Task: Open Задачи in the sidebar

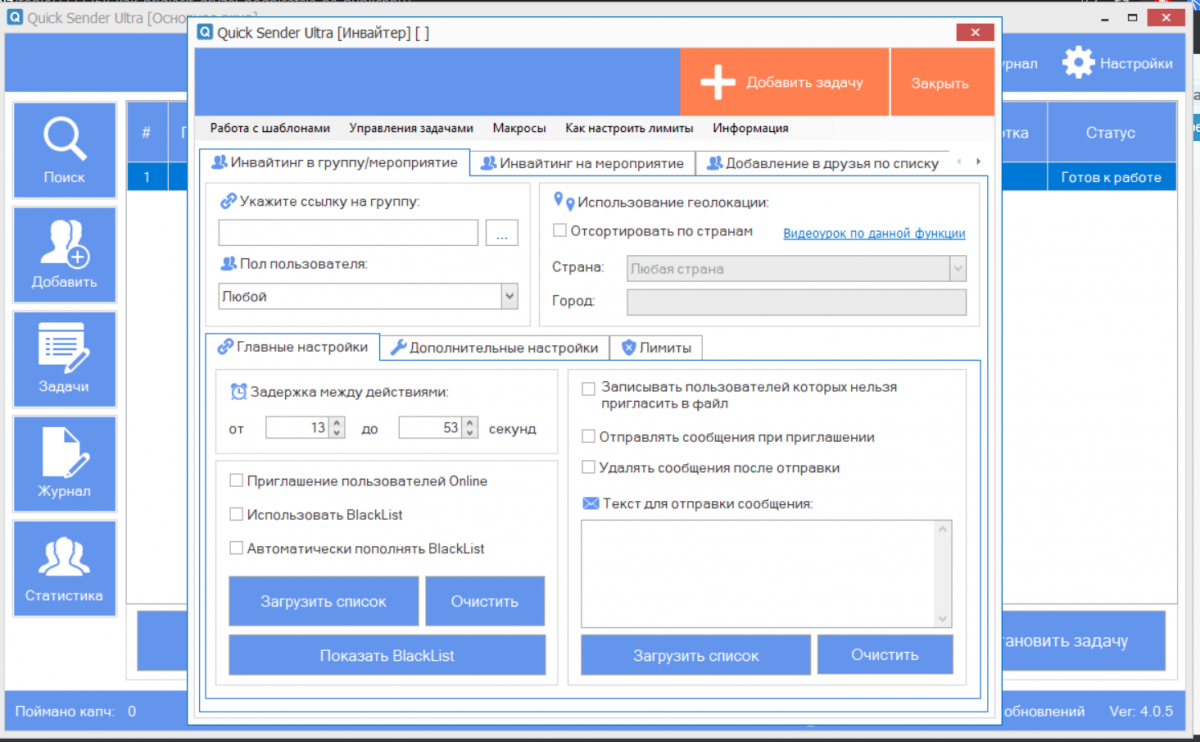Action: [x=64, y=360]
